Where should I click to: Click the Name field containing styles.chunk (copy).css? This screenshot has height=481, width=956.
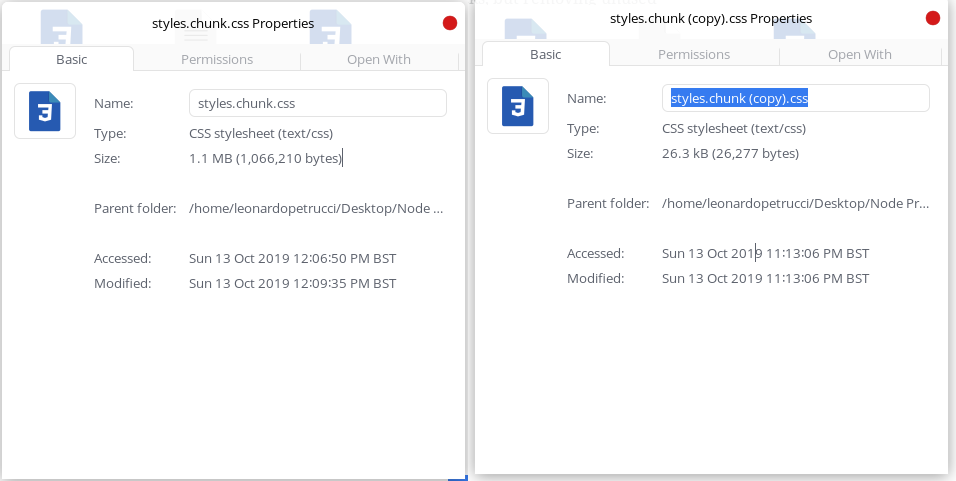[x=795, y=98]
